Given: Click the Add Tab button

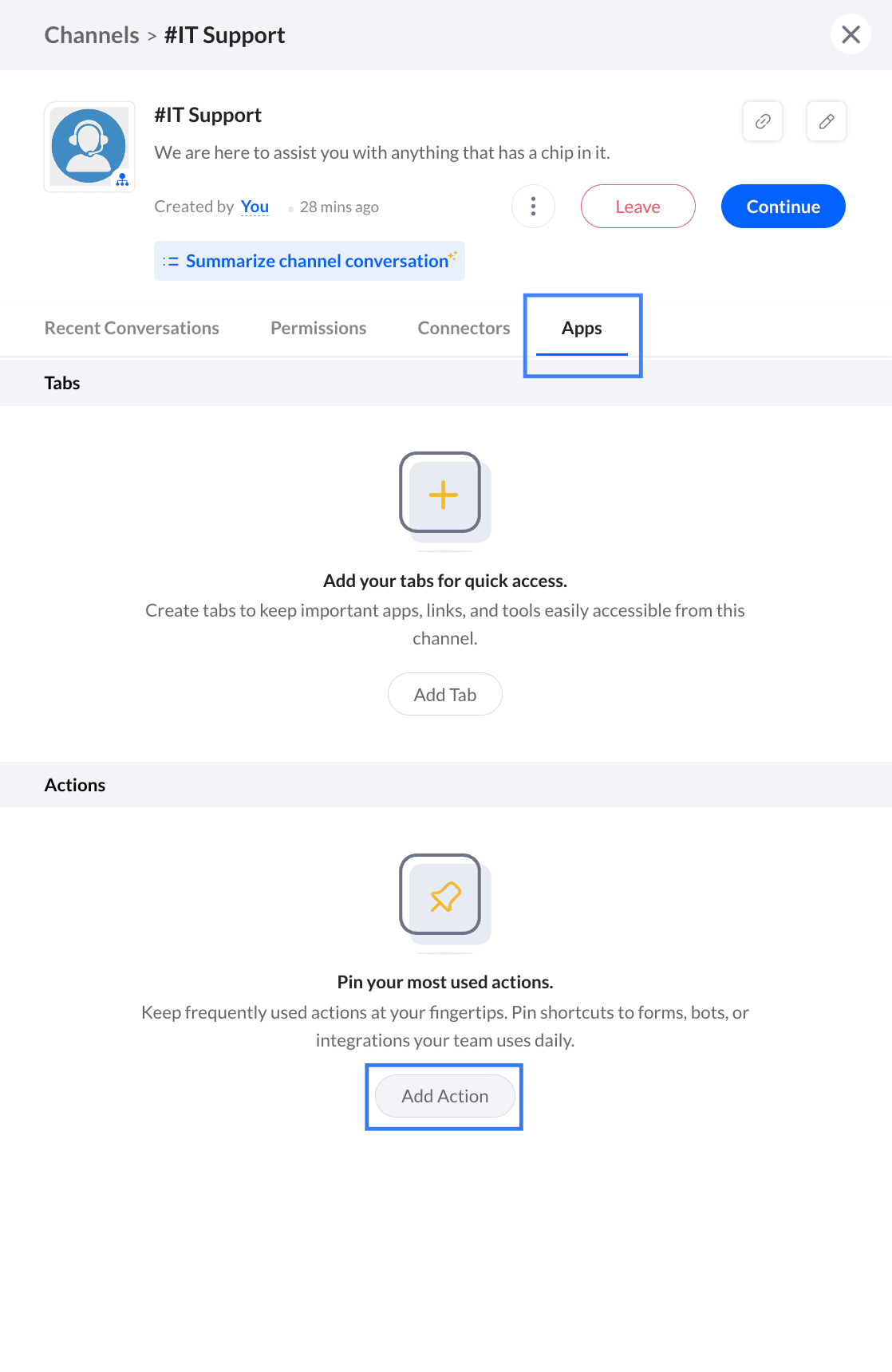Looking at the screenshot, I should [444, 695].
